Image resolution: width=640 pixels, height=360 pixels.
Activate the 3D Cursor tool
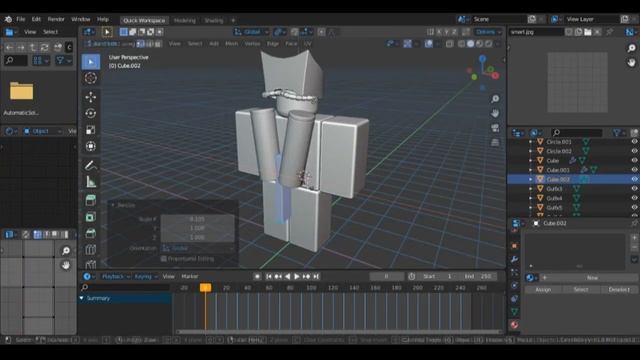tap(91, 78)
